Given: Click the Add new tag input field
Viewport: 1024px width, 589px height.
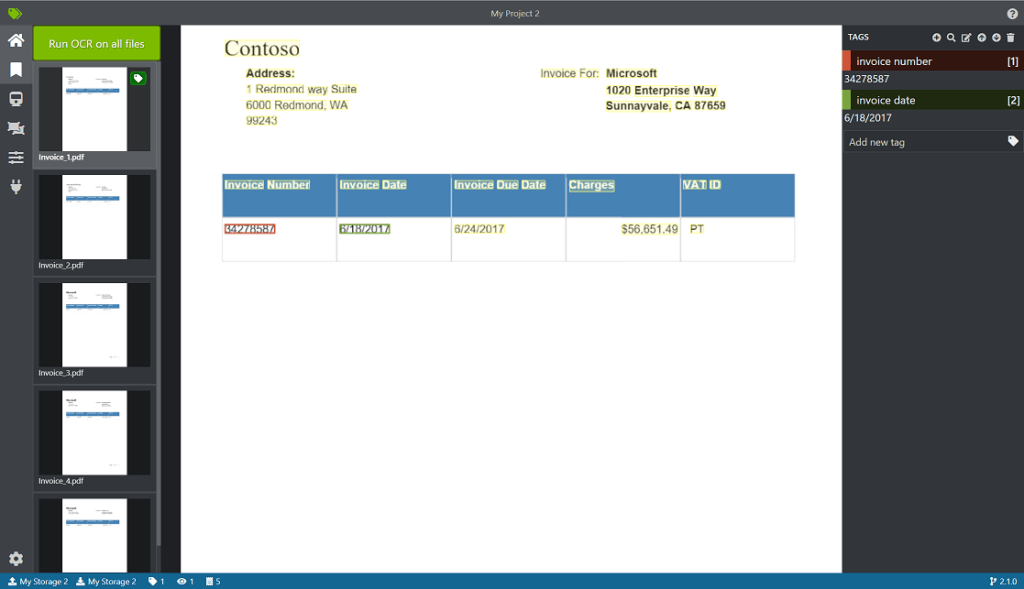Looking at the screenshot, I should point(920,142).
